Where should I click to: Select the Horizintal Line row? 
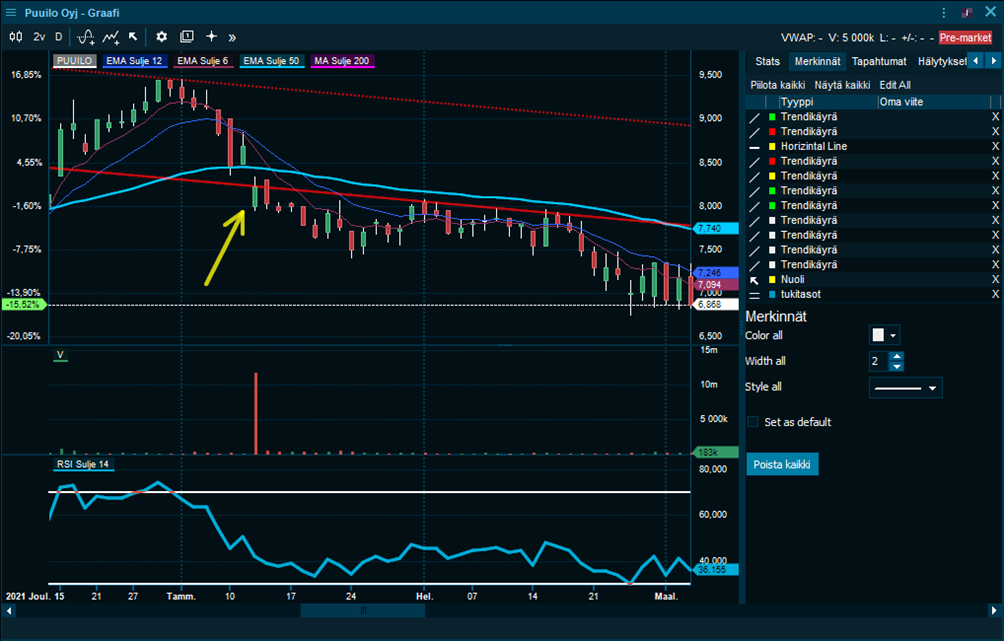coord(873,146)
